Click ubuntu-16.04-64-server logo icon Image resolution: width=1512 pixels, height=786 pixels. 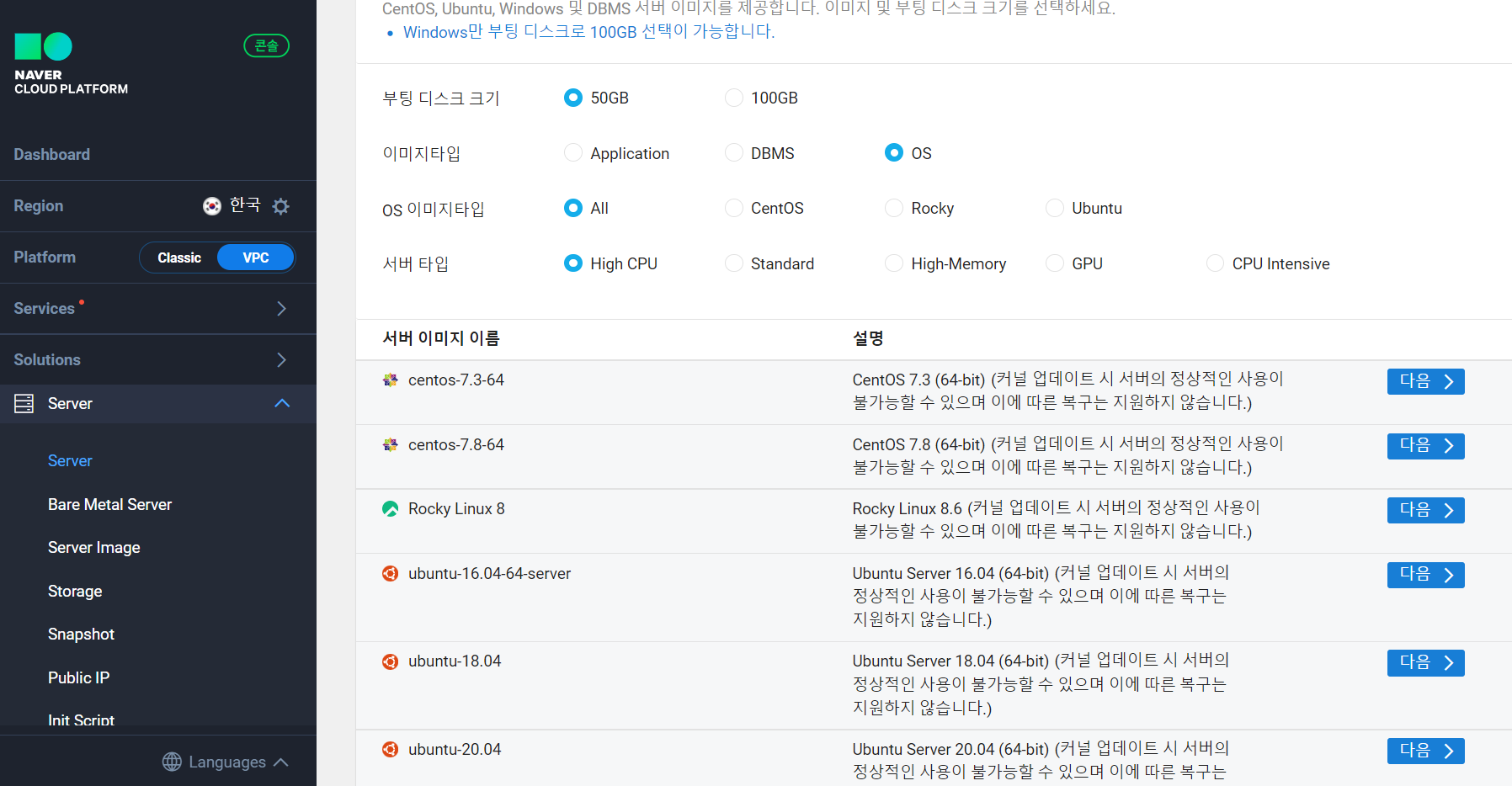(391, 574)
